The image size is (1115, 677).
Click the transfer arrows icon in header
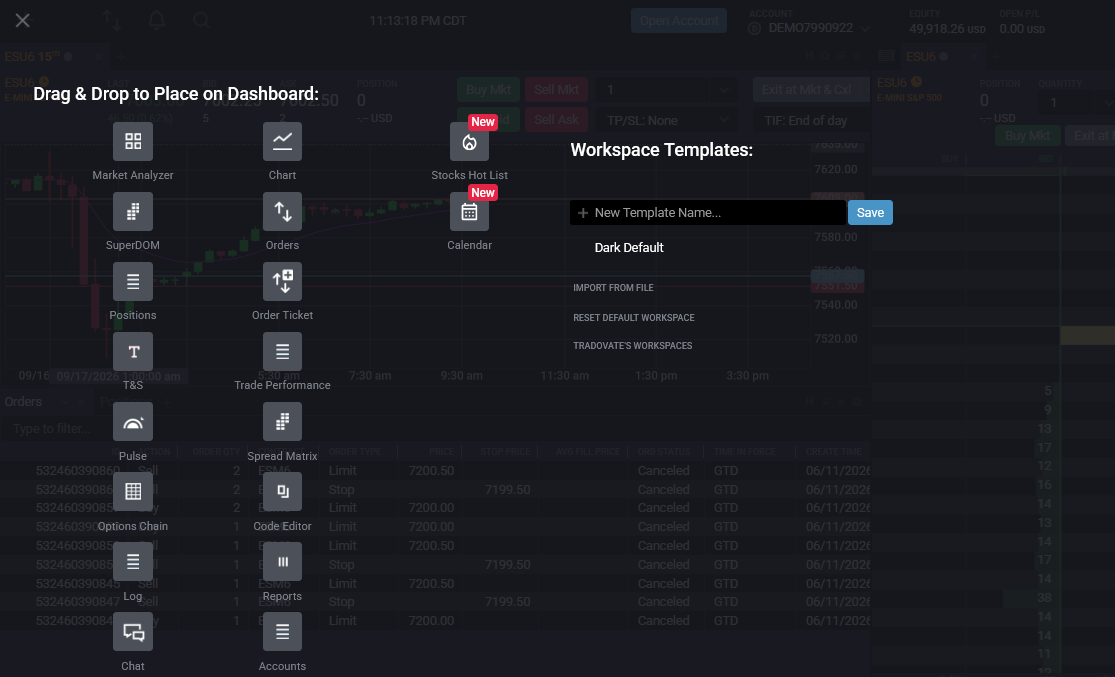pos(111,20)
